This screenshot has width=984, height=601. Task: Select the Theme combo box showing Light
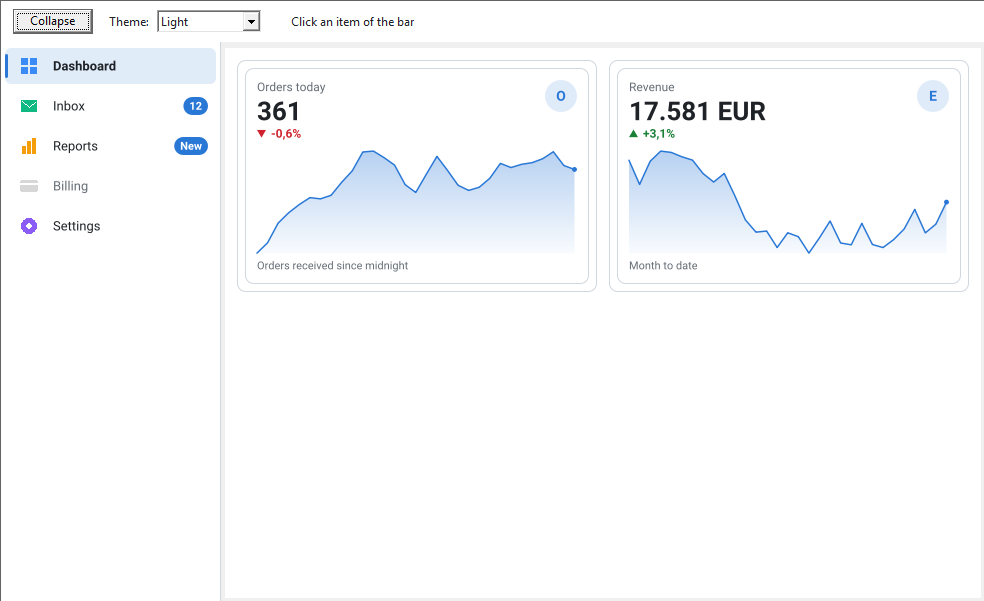208,22
